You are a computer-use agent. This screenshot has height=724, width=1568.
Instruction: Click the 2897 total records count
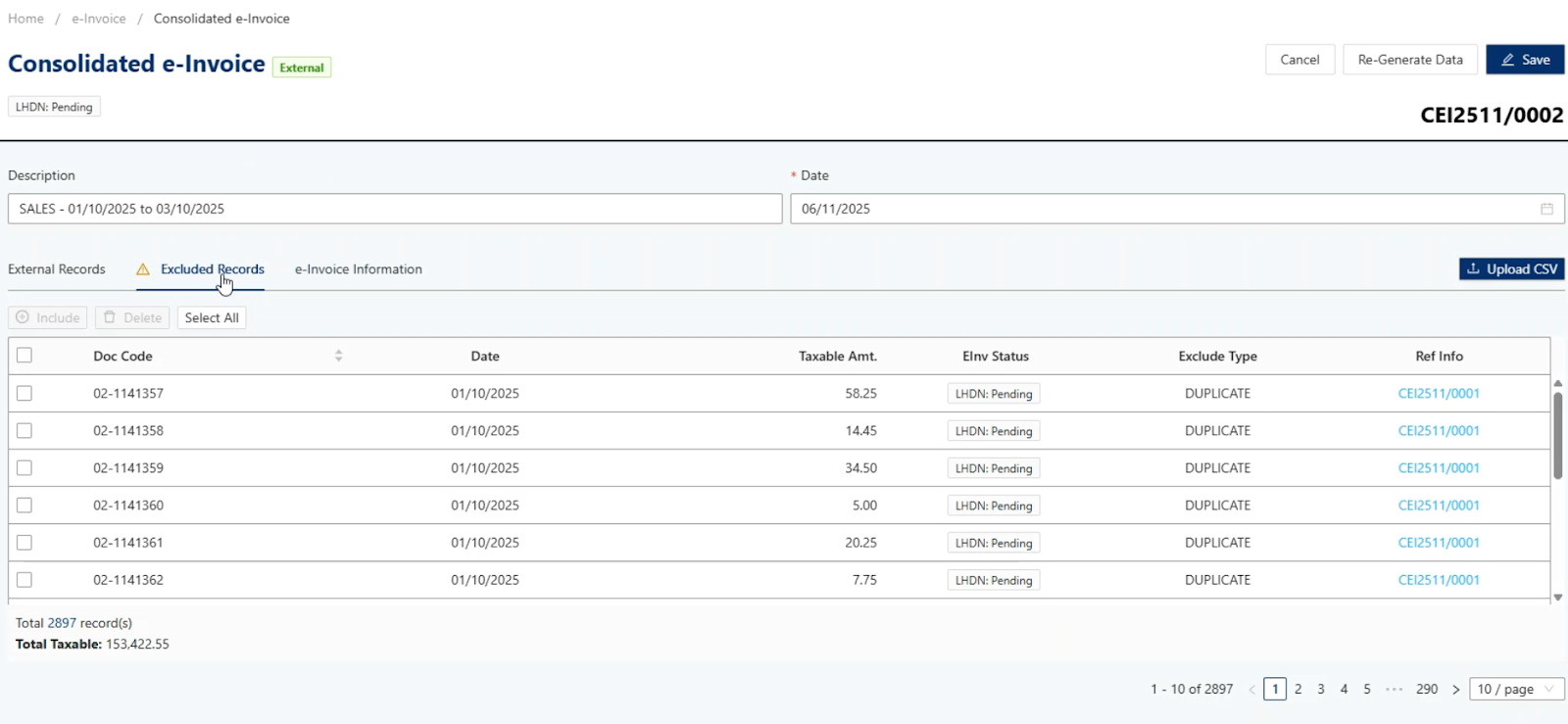[62, 622]
